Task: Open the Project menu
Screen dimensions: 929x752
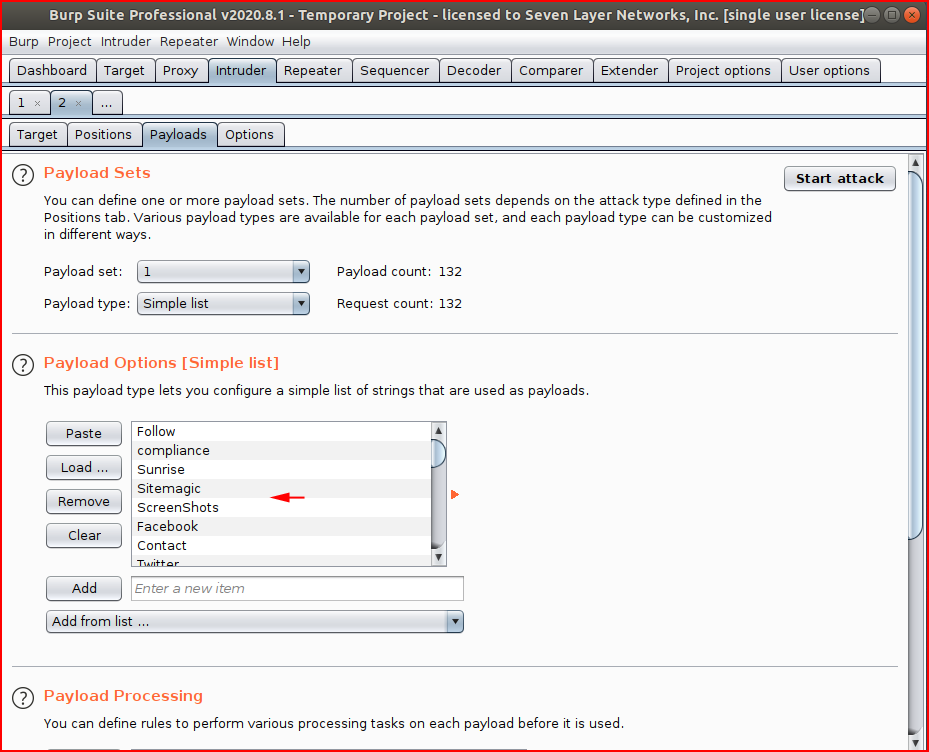Action: [69, 41]
